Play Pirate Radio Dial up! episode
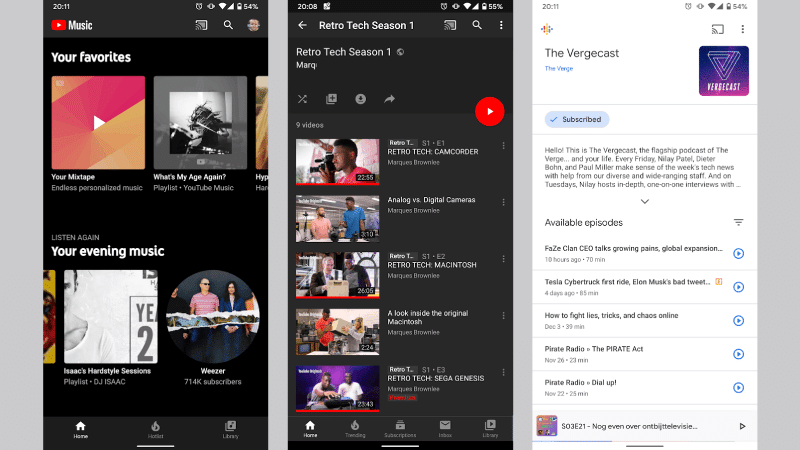The image size is (800, 450). point(738,388)
